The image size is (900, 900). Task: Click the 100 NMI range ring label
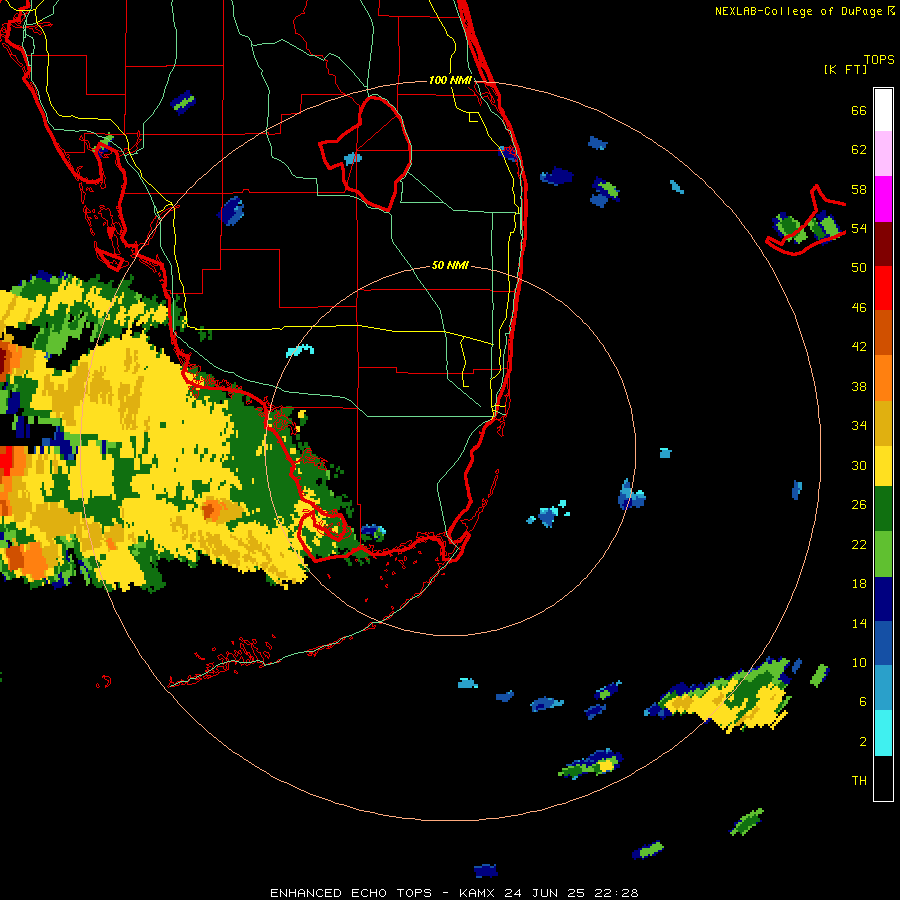click(x=450, y=80)
